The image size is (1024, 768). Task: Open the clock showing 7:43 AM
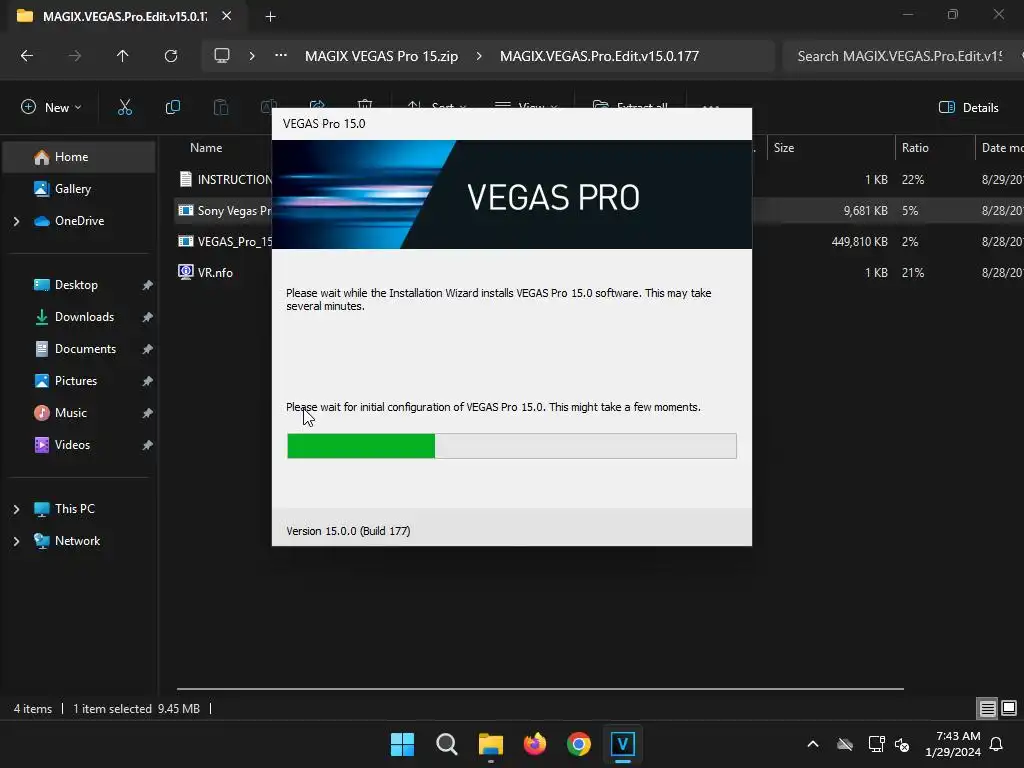953,744
